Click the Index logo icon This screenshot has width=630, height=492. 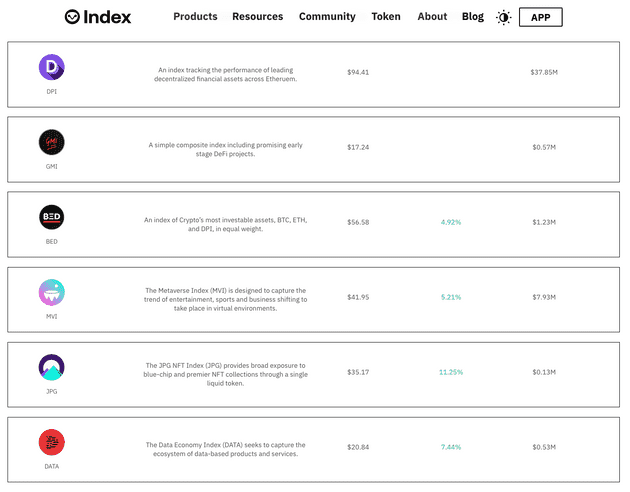(x=72, y=17)
